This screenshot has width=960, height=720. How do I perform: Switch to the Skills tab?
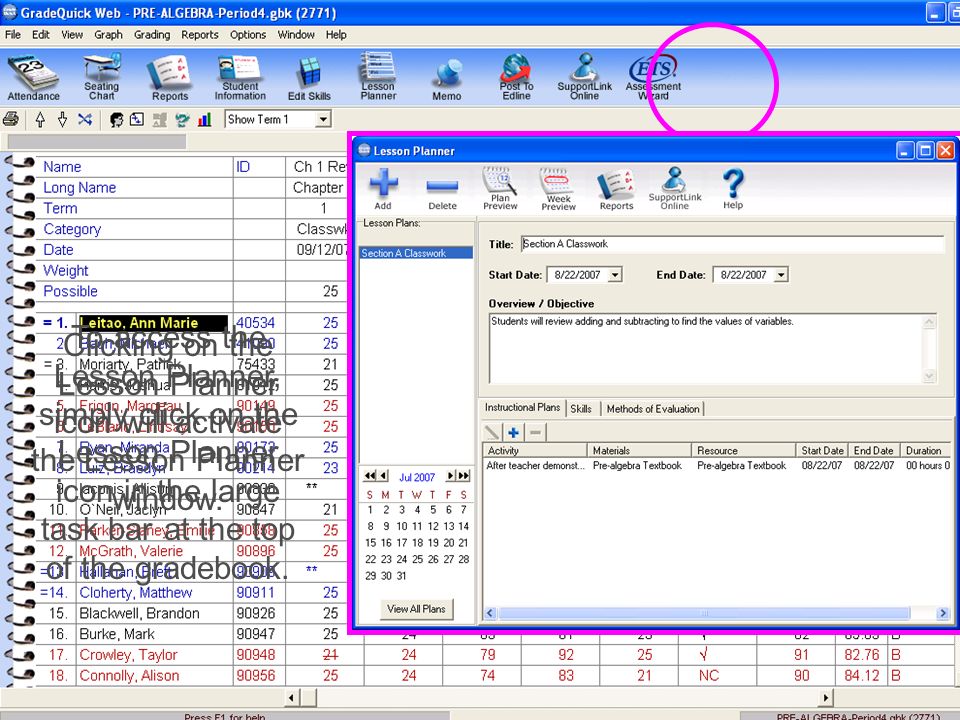(581, 409)
